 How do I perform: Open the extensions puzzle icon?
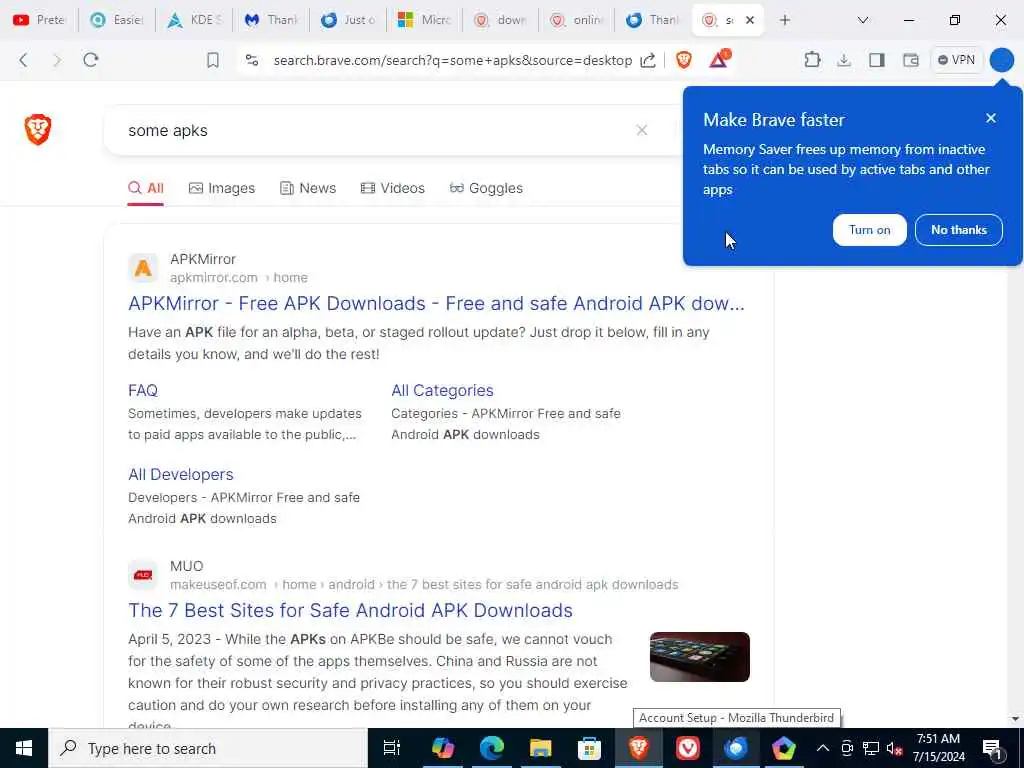[x=812, y=60]
